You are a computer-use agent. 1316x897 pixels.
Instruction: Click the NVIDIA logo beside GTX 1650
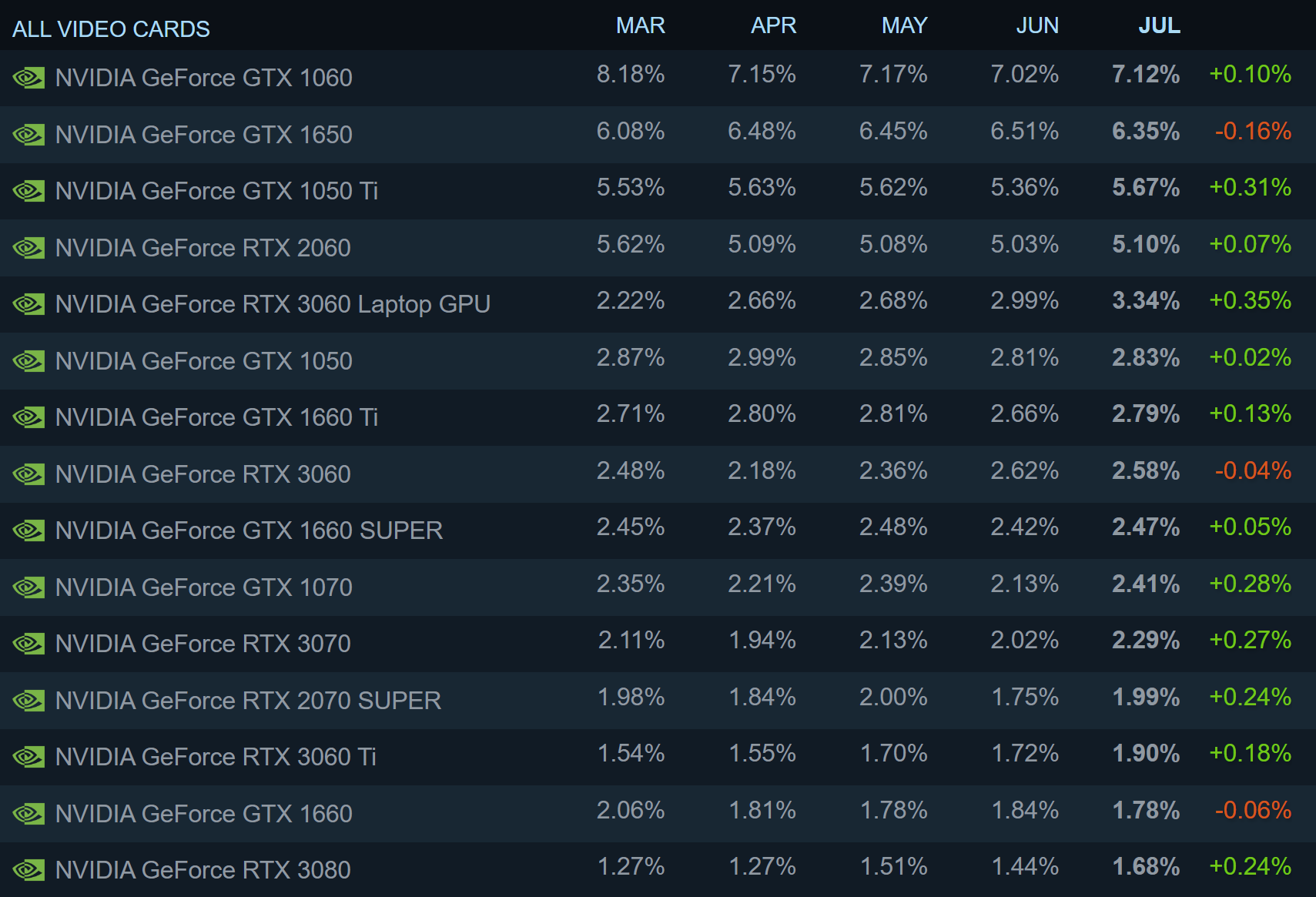point(28,135)
